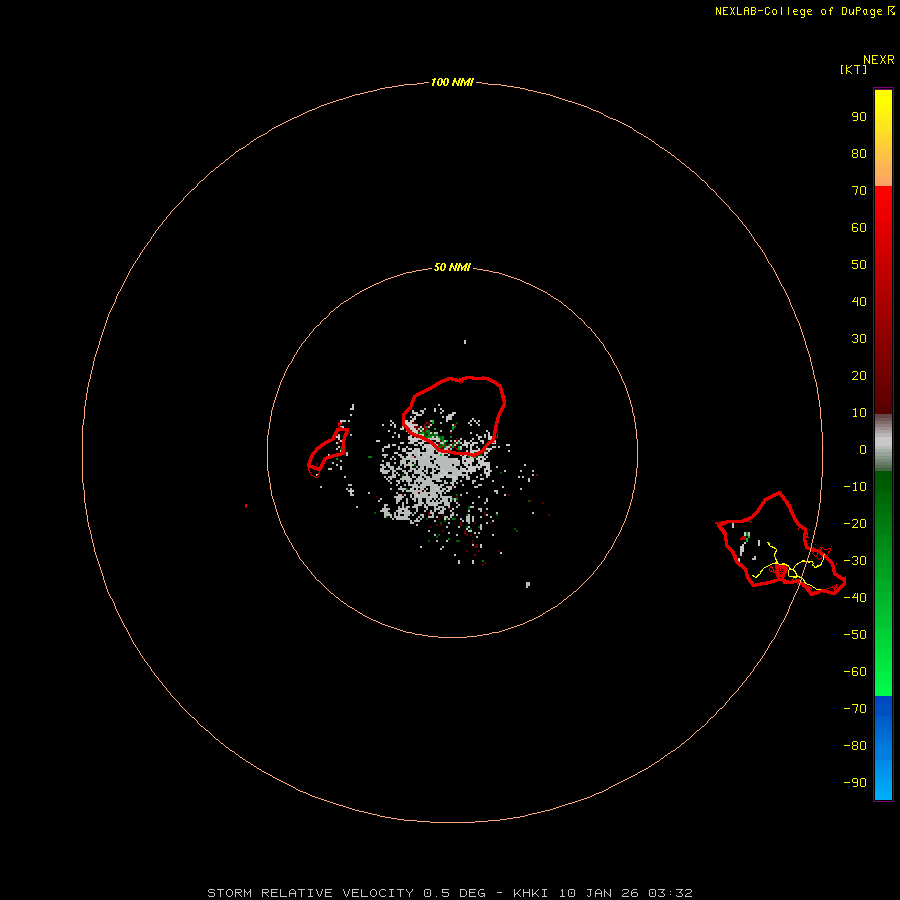This screenshot has width=900, height=900.
Task: Click the 80 value on velocity scale
Action: pyautogui.click(x=859, y=153)
